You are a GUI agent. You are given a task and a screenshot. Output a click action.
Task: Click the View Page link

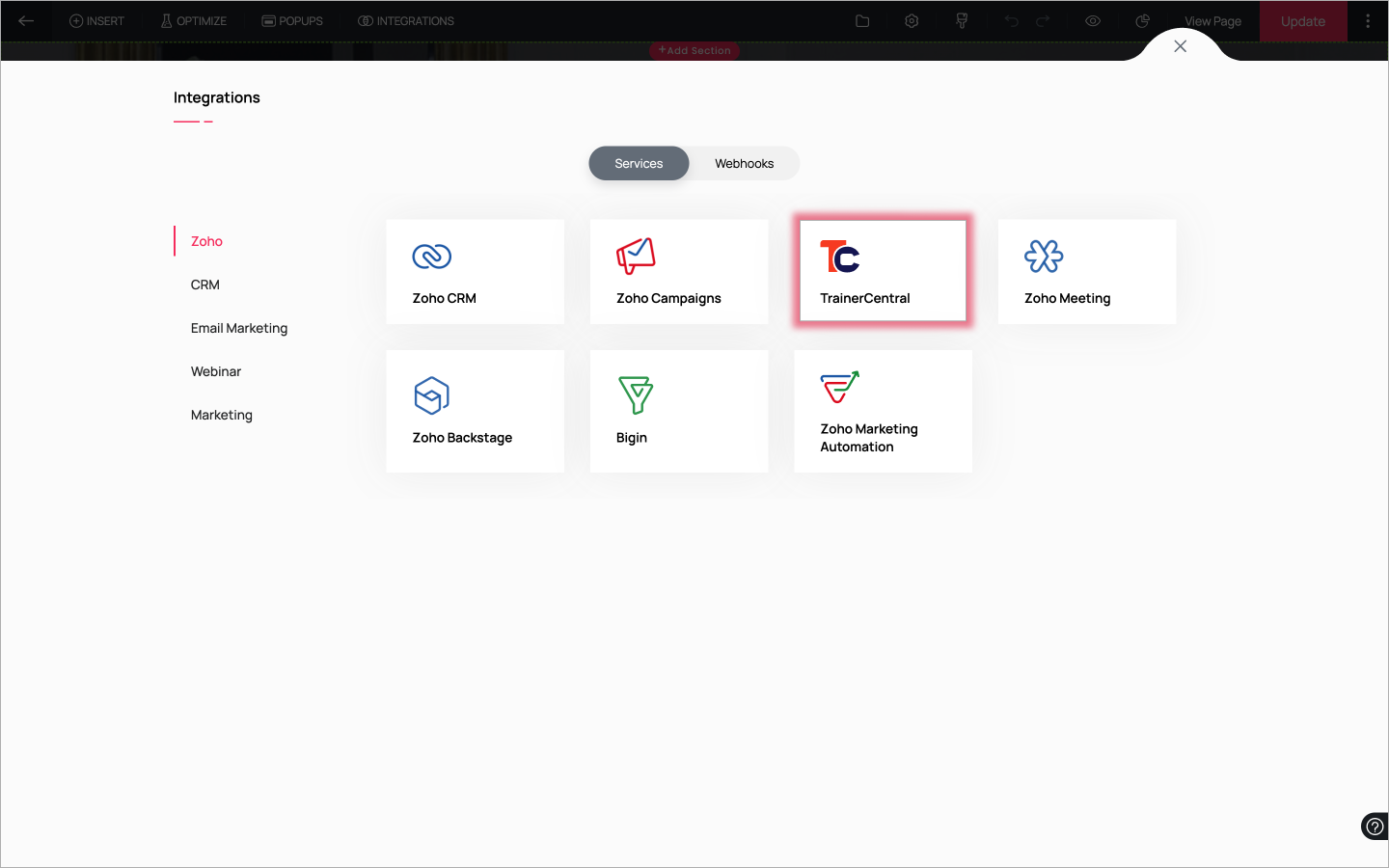click(x=1212, y=21)
